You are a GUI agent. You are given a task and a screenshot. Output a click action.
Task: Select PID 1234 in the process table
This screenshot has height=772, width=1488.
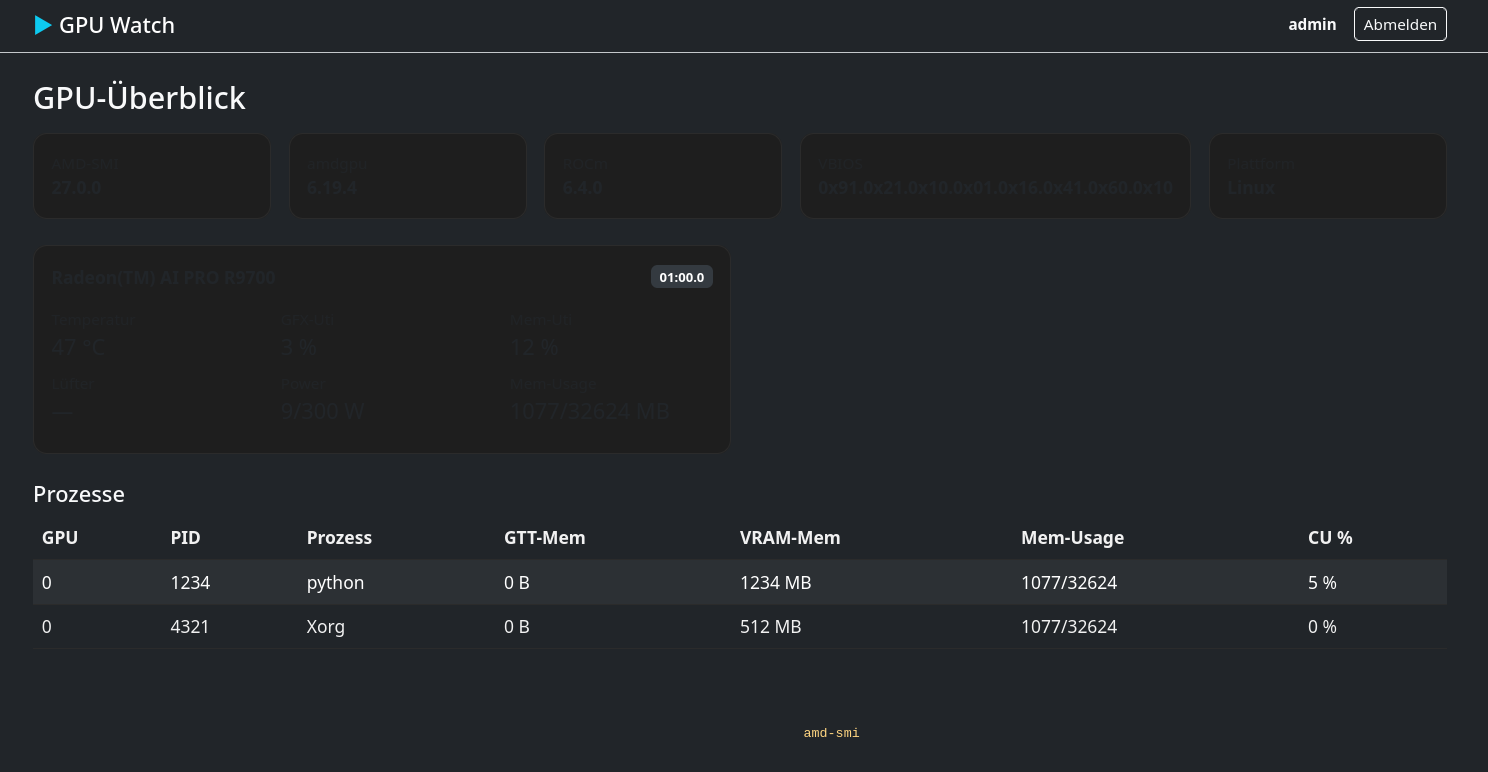tap(190, 582)
